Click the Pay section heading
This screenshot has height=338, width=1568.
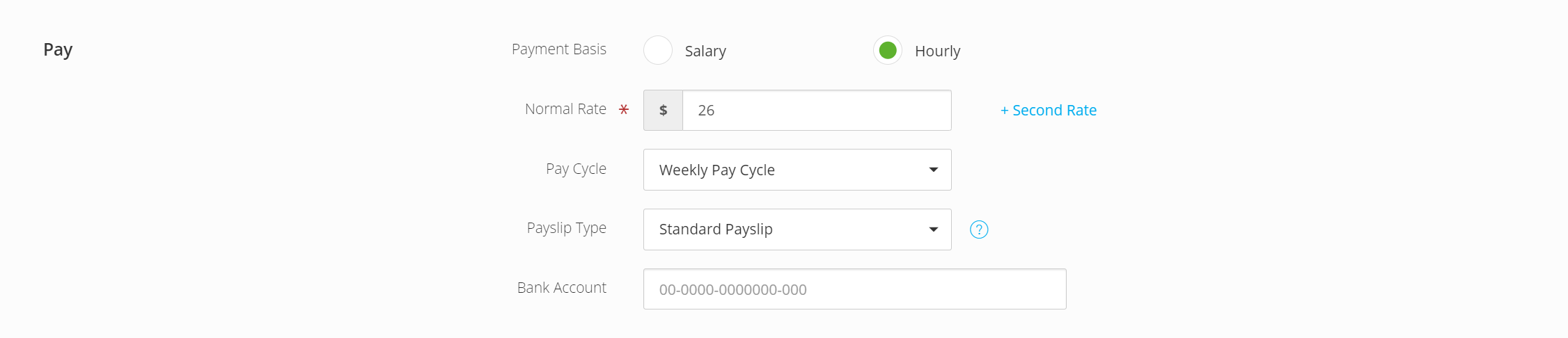tap(58, 50)
